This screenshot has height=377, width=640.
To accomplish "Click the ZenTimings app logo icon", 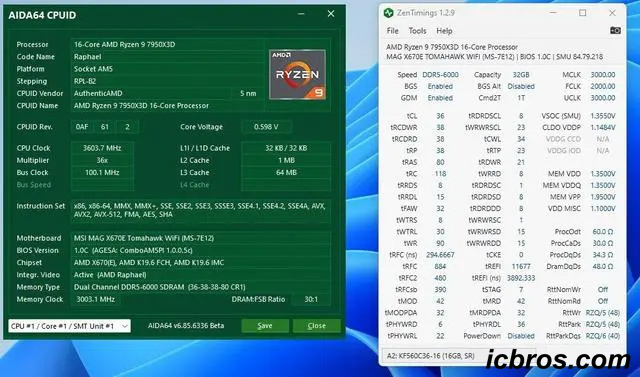I will pos(389,13).
